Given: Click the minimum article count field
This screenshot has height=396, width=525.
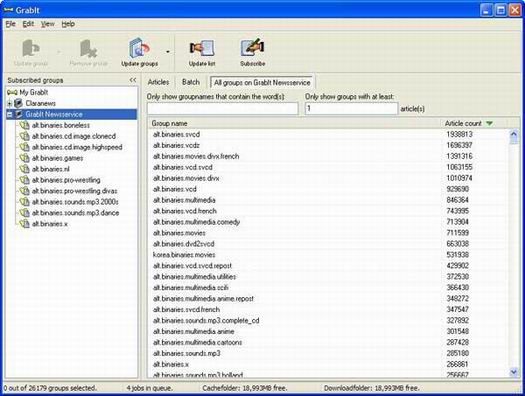Looking at the screenshot, I should coord(351,108).
